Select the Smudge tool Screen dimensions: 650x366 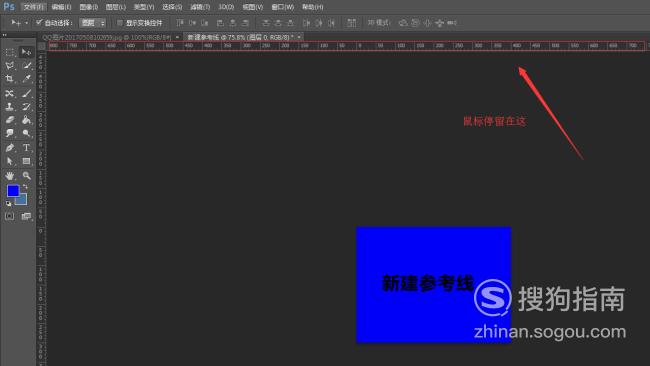pos(10,133)
